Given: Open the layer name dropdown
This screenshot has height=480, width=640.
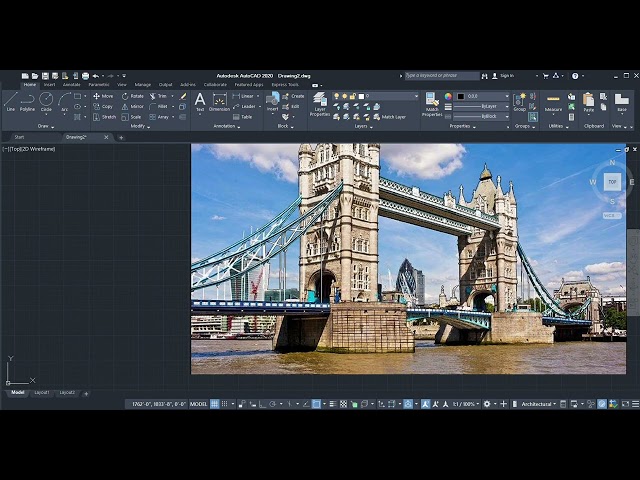Looking at the screenshot, I should (x=376, y=96).
